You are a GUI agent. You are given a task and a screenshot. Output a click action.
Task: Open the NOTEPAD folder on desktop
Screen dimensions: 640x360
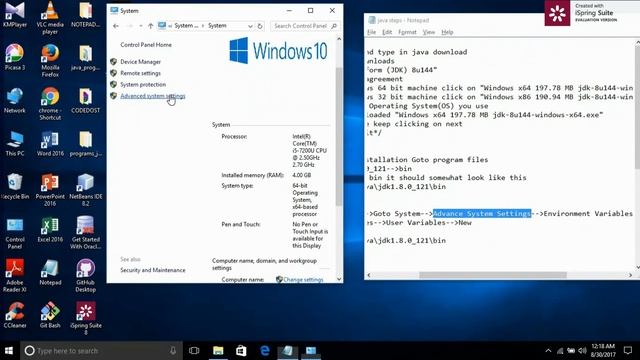[x=85, y=15]
